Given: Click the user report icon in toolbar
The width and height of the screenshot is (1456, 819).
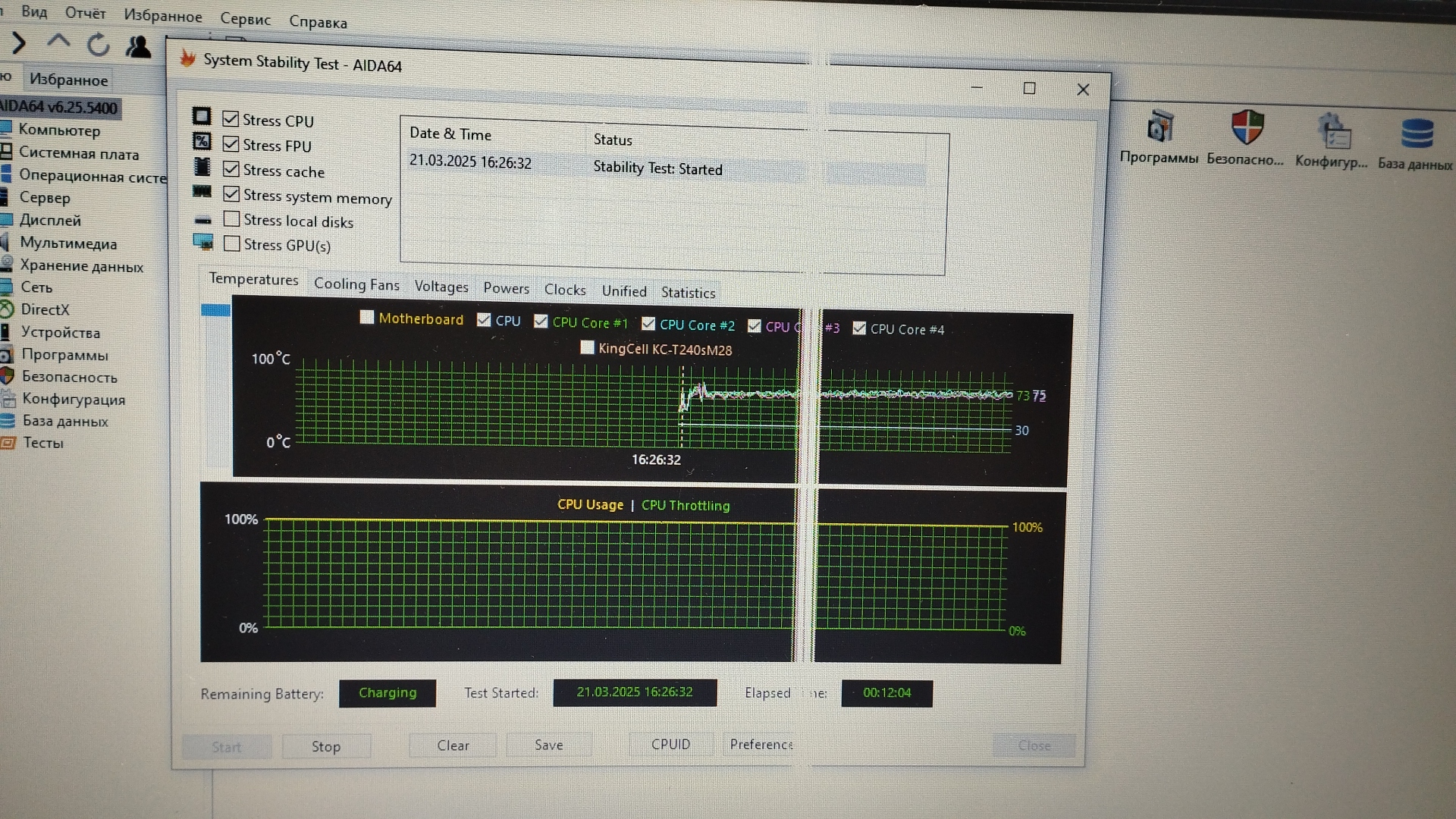Looking at the screenshot, I should tap(138, 47).
